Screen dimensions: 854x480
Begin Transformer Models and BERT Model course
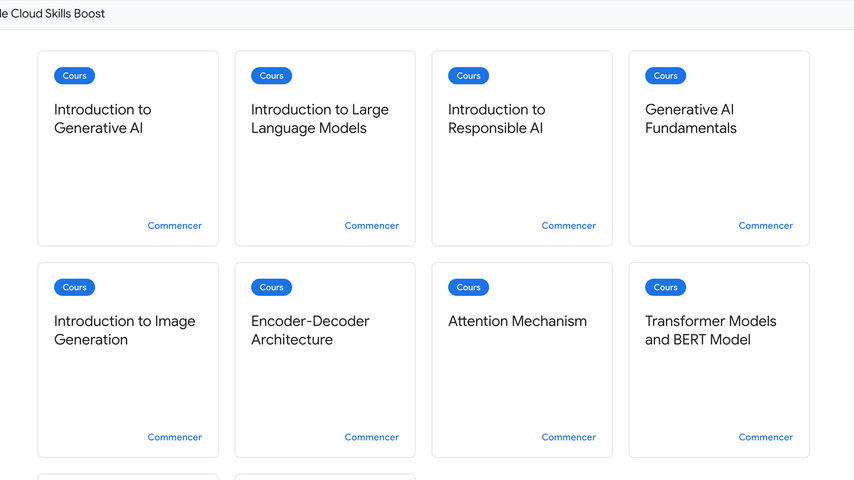[x=765, y=437]
